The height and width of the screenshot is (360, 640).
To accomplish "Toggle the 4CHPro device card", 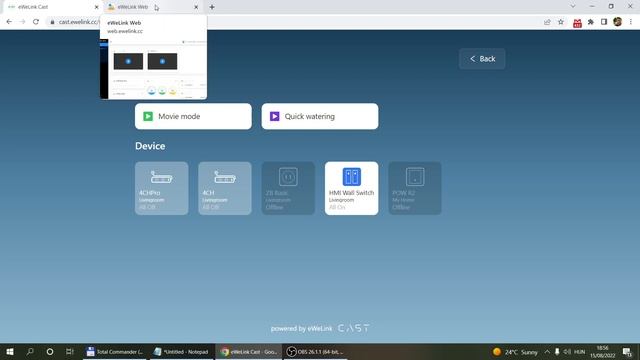I will point(162,188).
